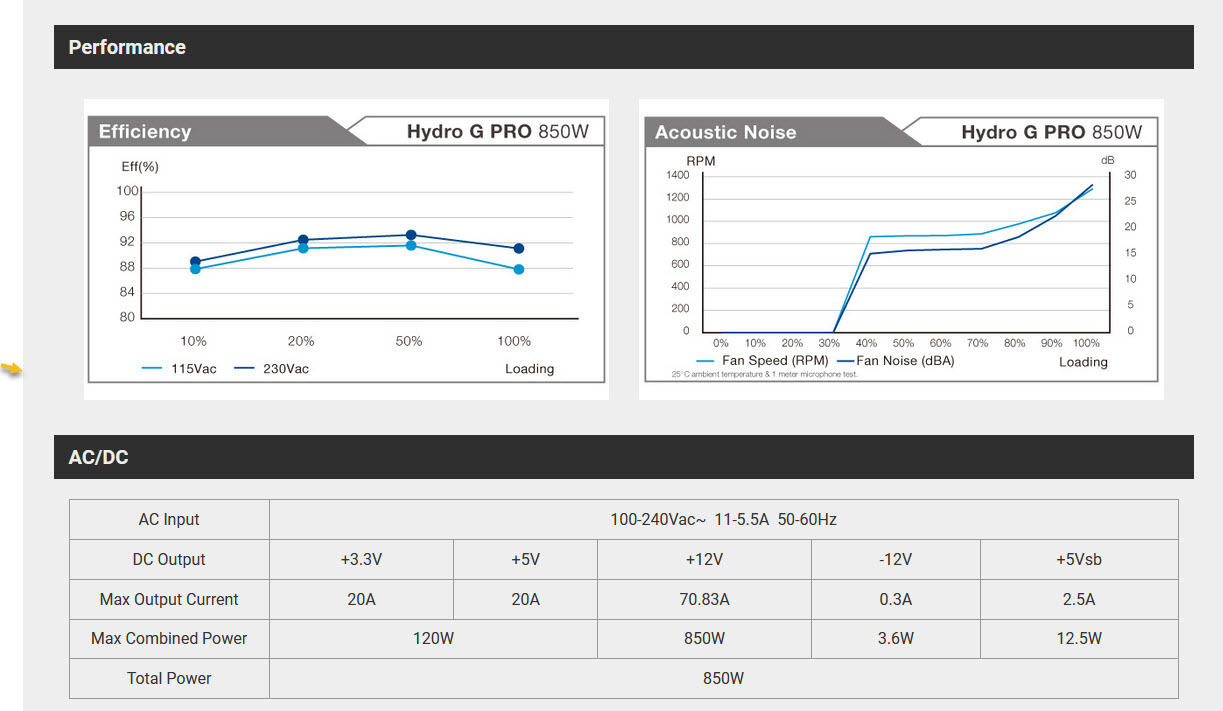
Task: Select the AC Input row label
Action: pyautogui.click(x=169, y=520)
